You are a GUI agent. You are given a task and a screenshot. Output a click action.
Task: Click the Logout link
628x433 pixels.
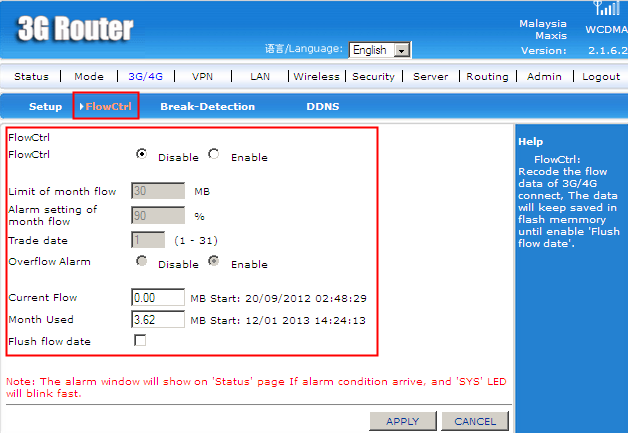point(601,76)
